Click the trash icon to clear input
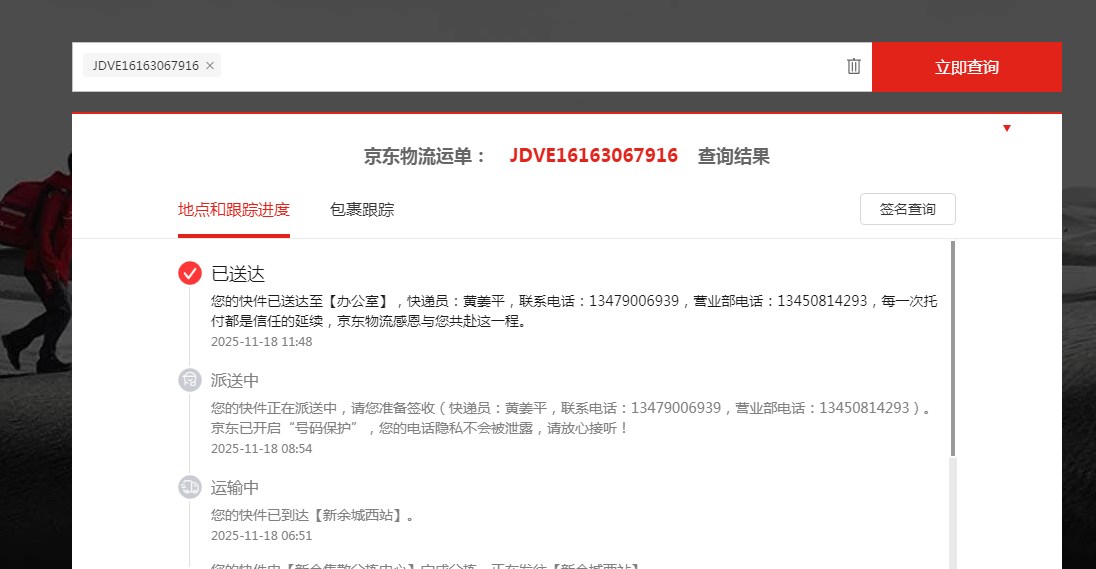1096x569 pixels. pos(853,66)
